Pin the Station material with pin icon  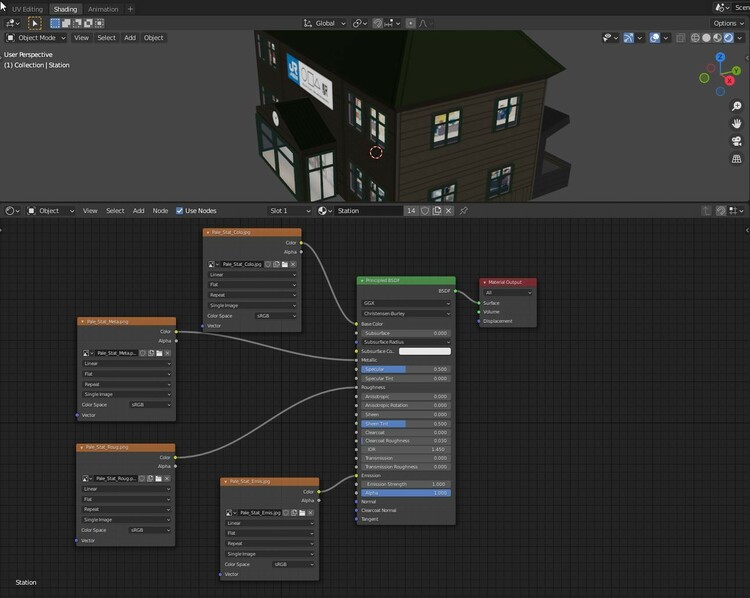pyautogui.click(x=461, y=211)
